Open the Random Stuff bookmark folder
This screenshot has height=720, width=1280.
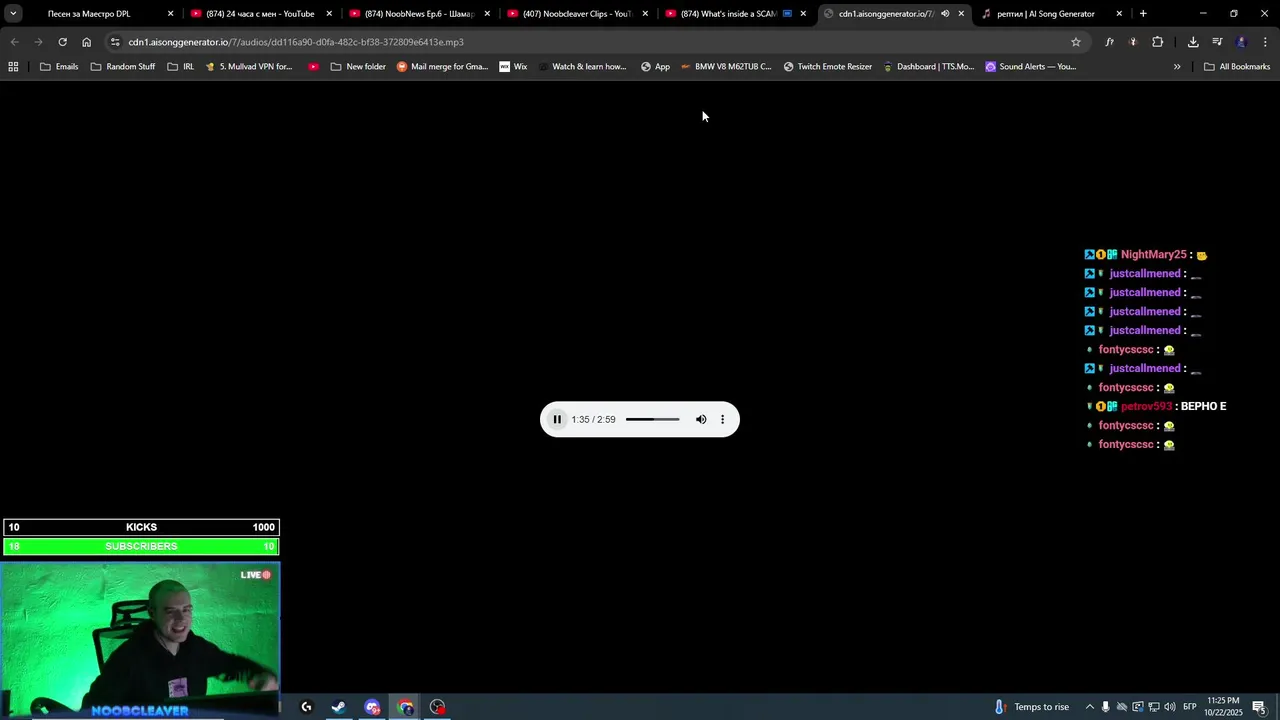[123, 67]
